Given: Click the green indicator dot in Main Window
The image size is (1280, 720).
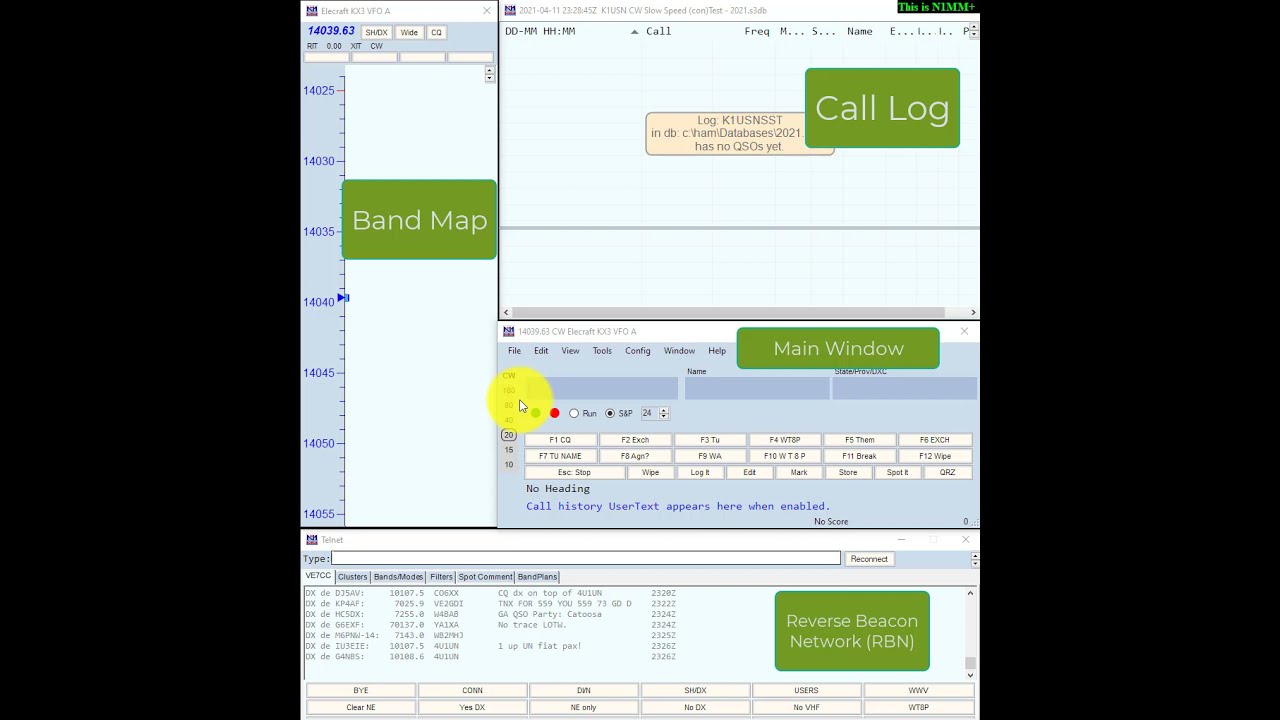Looking at the screenshot, I should click(535, 413).
